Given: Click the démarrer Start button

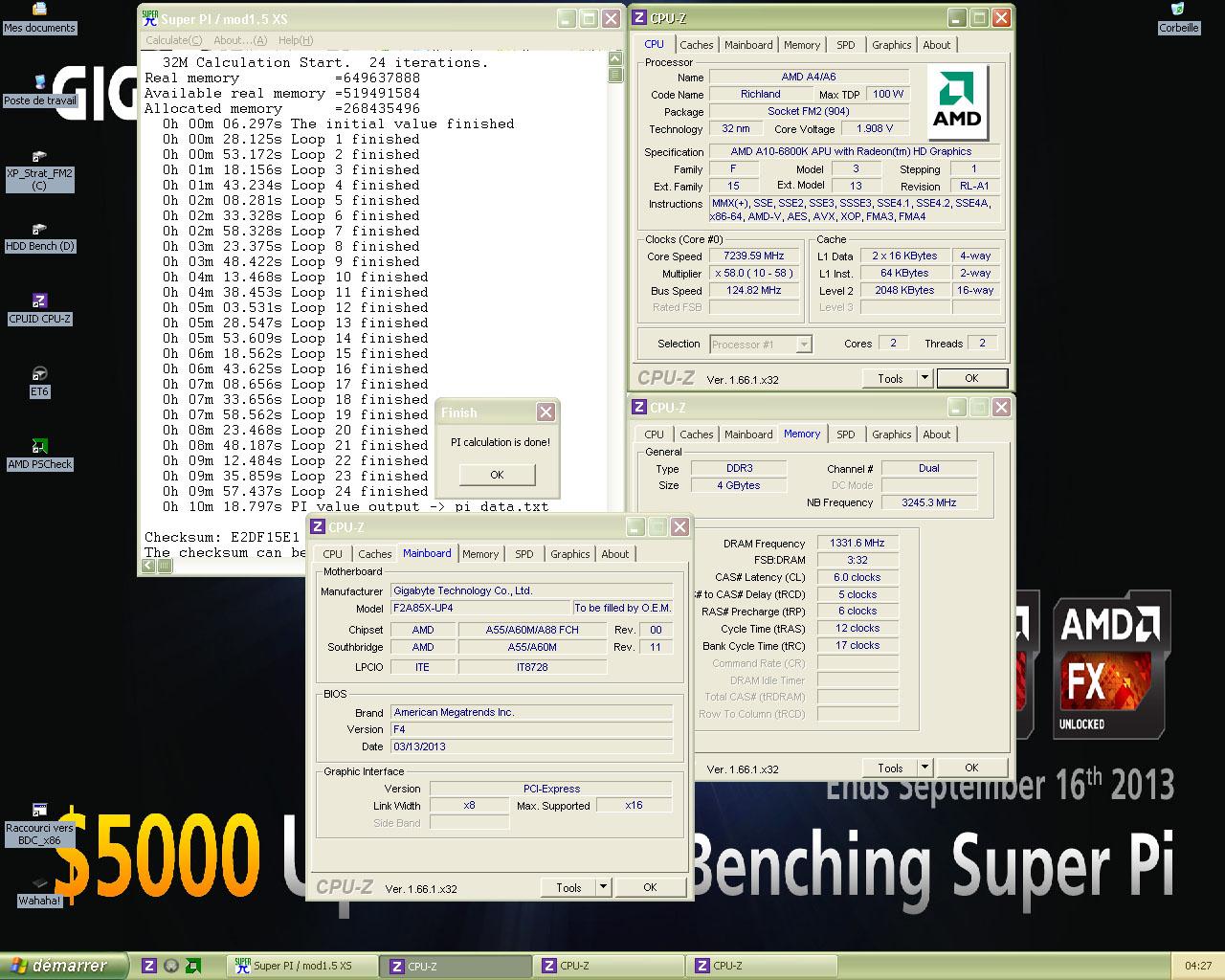Looking at the screenshot, I should (x=63, y=966).
